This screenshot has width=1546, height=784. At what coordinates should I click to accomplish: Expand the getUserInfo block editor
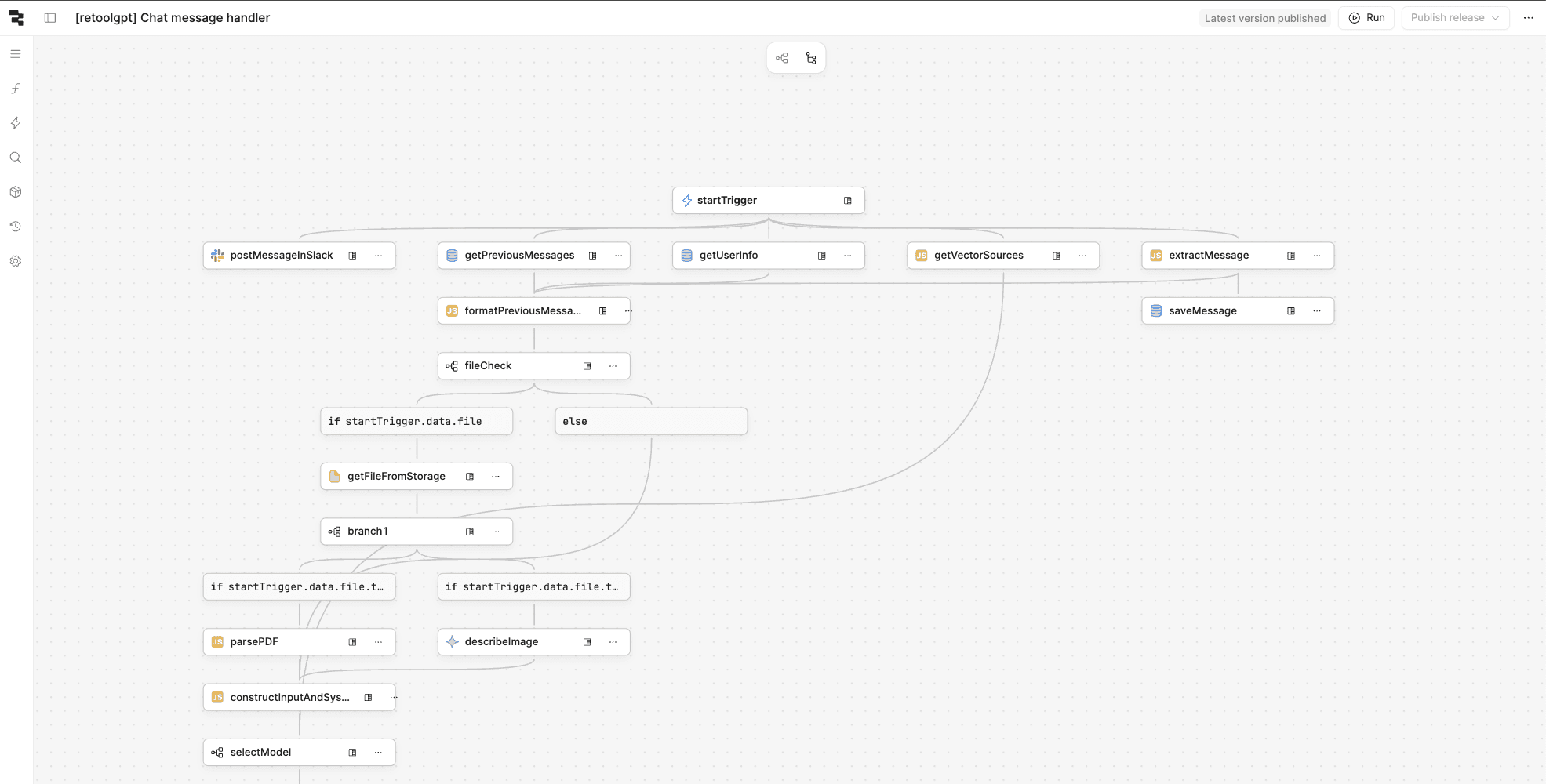[822, 256]
